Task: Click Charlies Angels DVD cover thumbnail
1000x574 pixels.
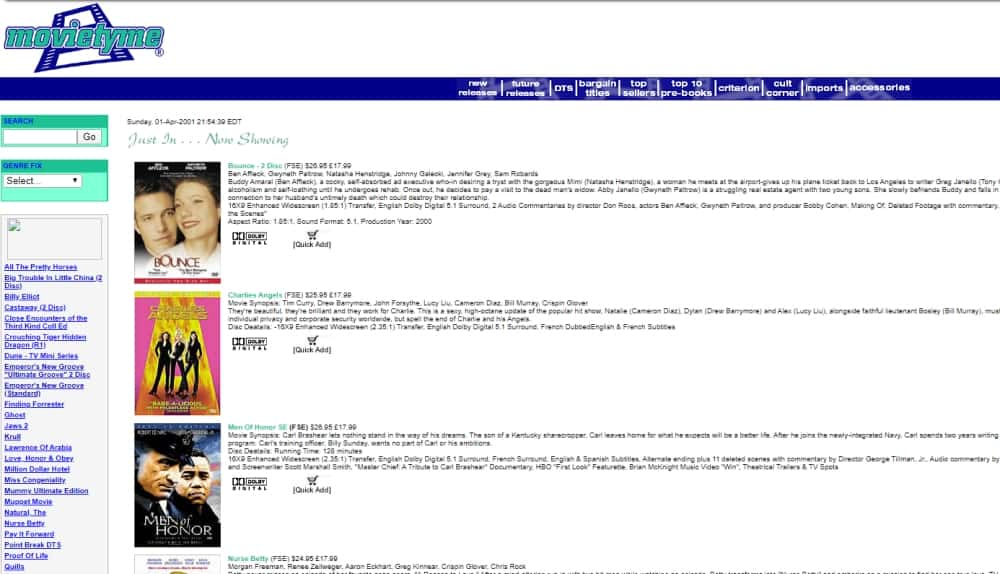Action: (x=177, y=353)
